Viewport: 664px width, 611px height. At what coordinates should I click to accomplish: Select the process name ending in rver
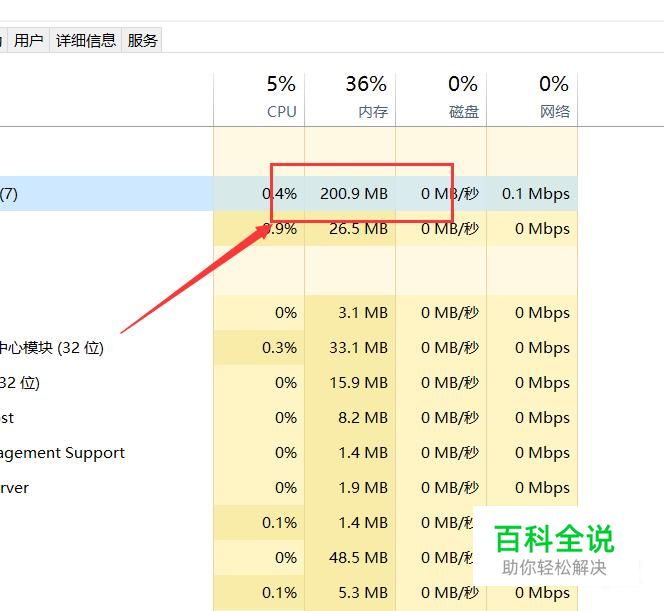(14, 488)
